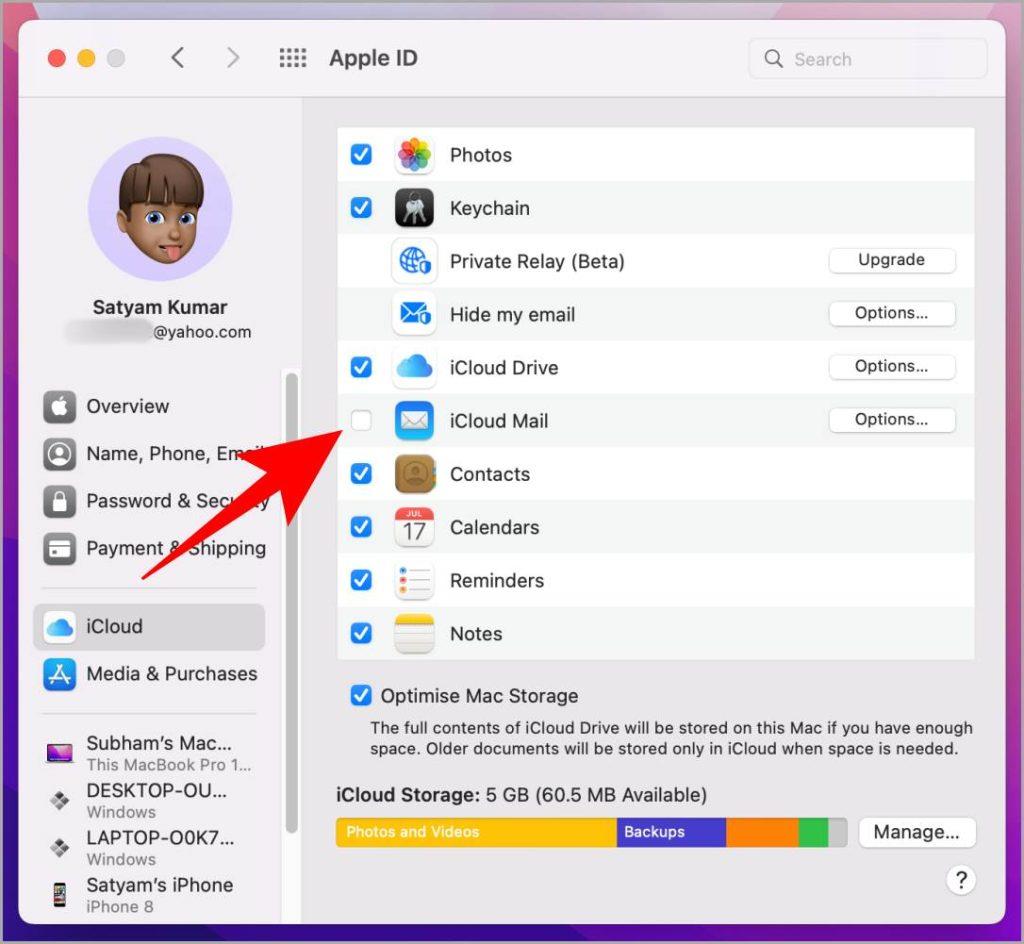Screen dimensions: 1024x944
Task: Open the show-all preferences grid icon
Action: point(293,58)
